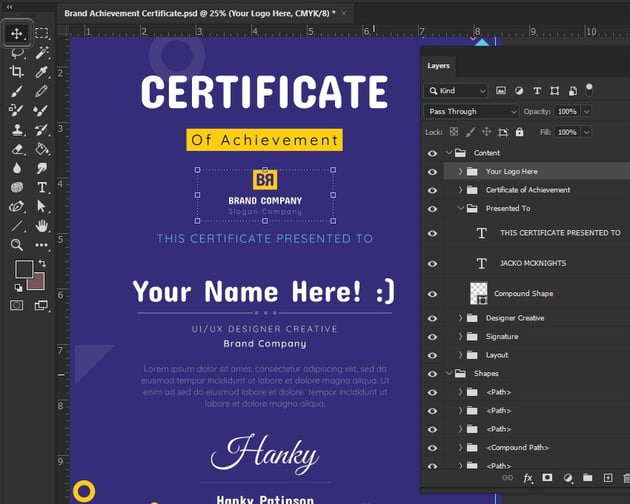Image resolution: width=630 pixels, height=504 pixels.
Task: Open the Edit Toolbar three-dots menu
Action: tap(41, 245)
